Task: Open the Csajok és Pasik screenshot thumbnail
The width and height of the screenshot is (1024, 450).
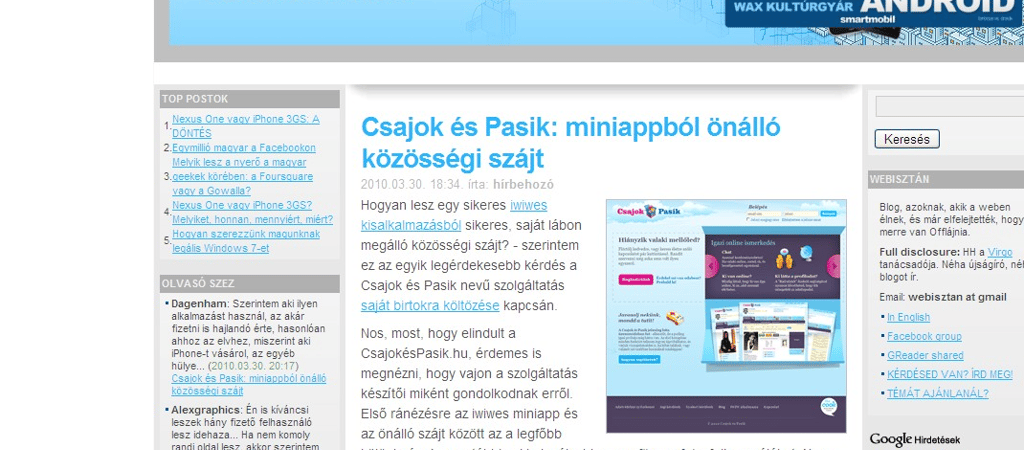Action: coord(727,315)
